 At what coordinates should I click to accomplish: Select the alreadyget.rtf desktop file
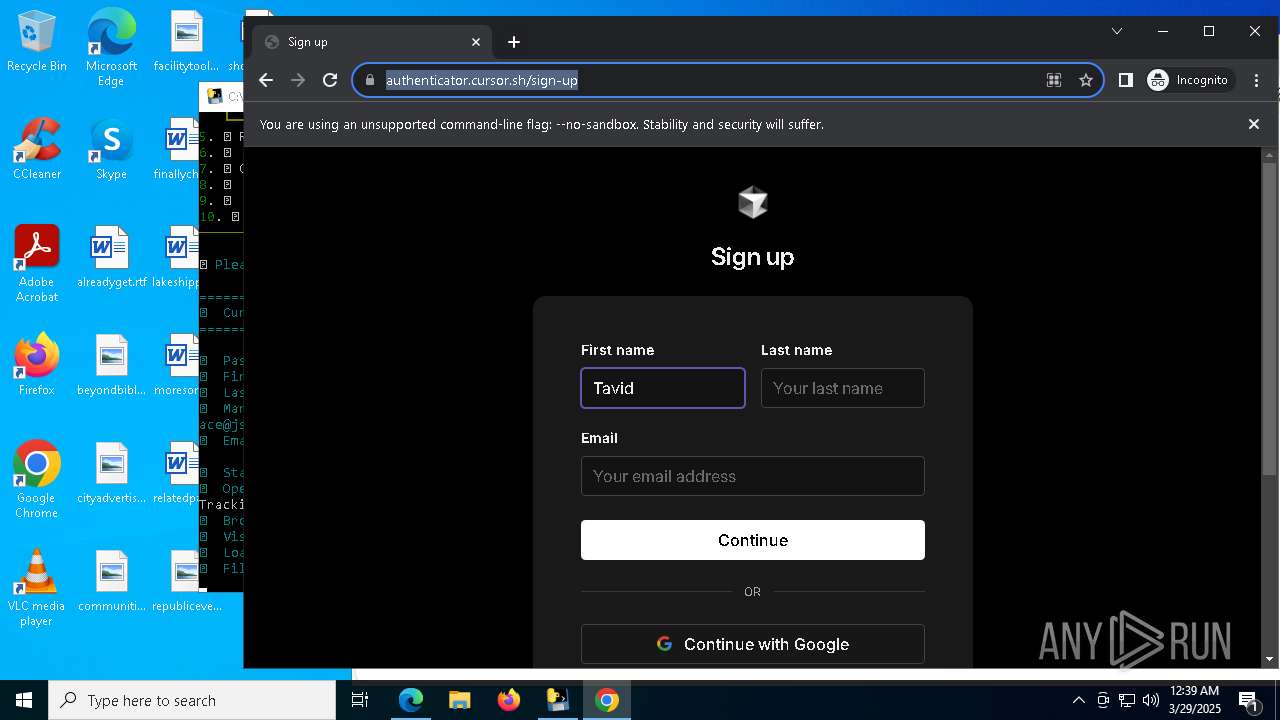click(111, 257)
